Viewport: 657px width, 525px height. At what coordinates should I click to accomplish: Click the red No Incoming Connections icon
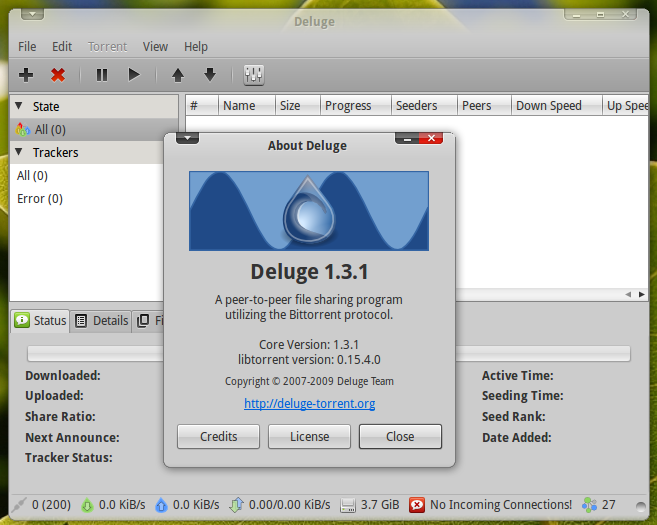pos(417,505)
